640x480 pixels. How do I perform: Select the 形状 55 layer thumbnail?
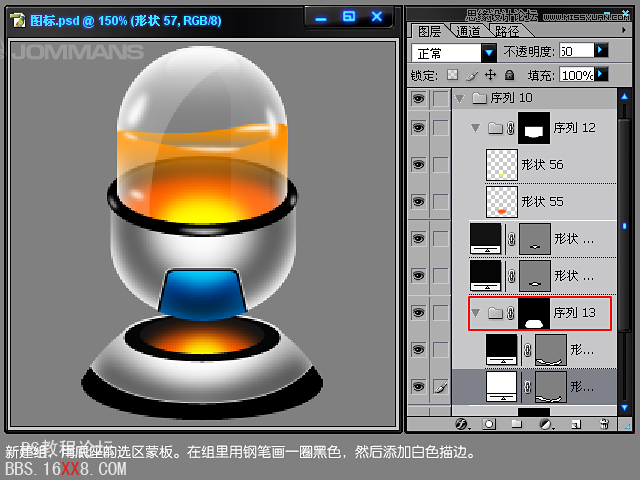click(502, 201)
